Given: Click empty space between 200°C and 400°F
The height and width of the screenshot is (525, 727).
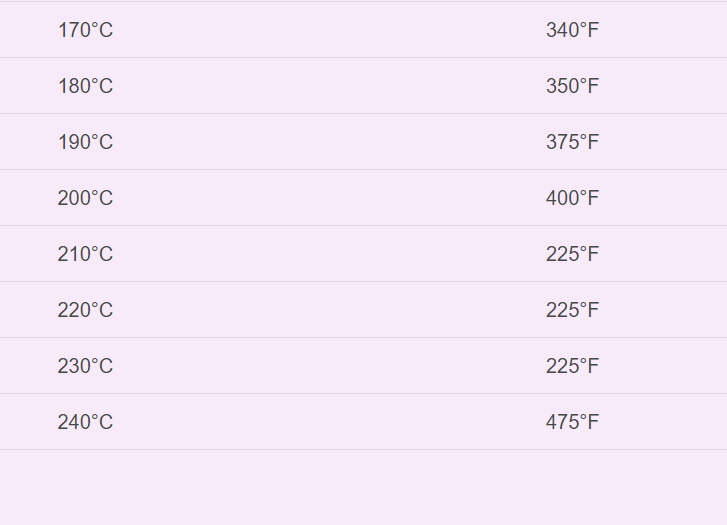Looking at the screenshot, I should (330, 198).
